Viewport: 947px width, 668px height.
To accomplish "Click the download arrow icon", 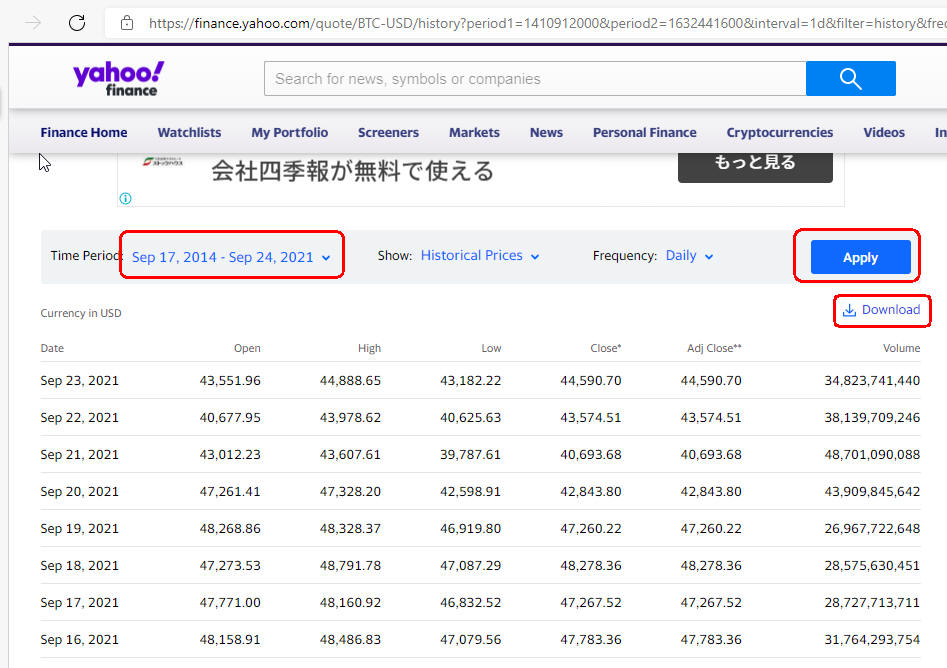I will (x=849, y=310).
